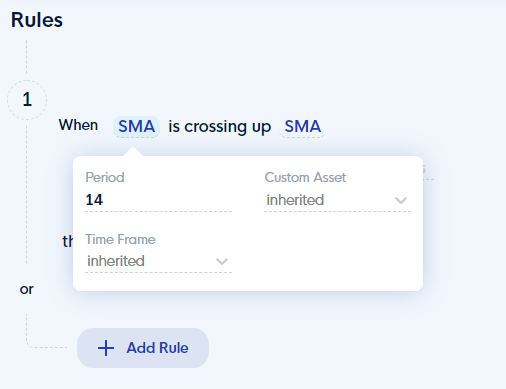Click the 'inherited' value under Custom Asset
Viewport: 506px width, 389px height.
point(295,200)
